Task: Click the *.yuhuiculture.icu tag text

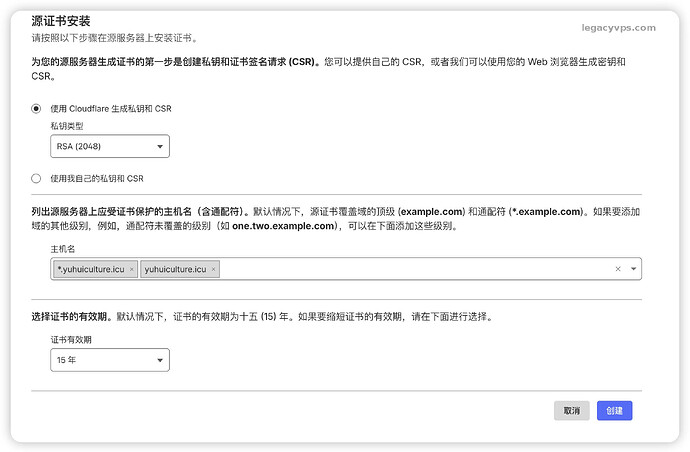Action: coord(91,269)
